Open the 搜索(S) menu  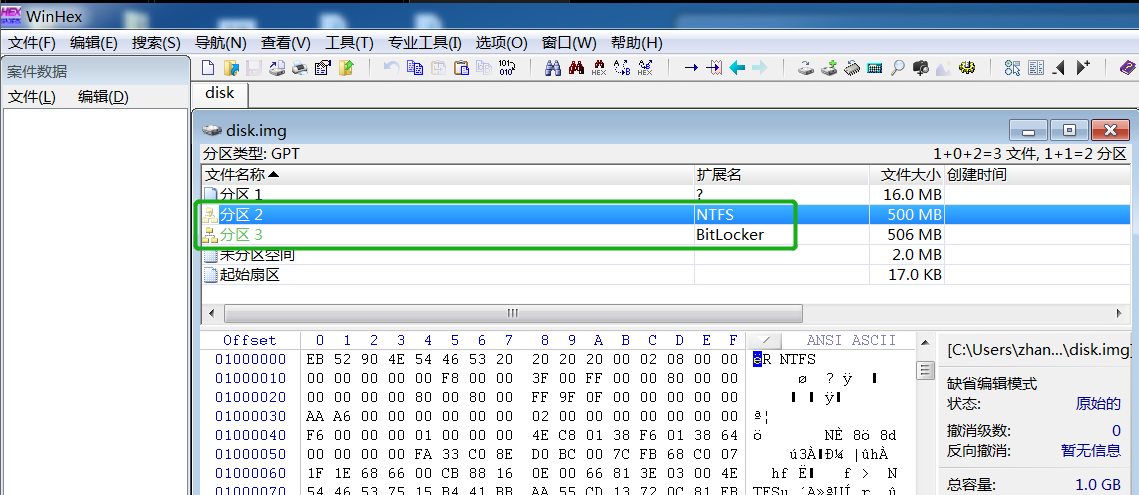point(156,43)
